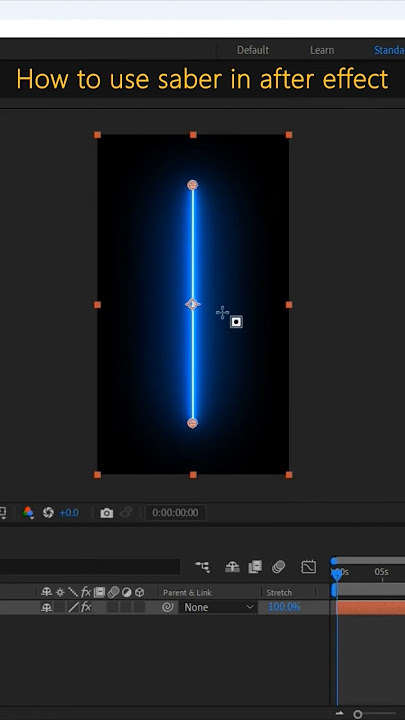Click the layer anchor point at saber center
This screenshot has height=720, width=405.
[193, 304]
